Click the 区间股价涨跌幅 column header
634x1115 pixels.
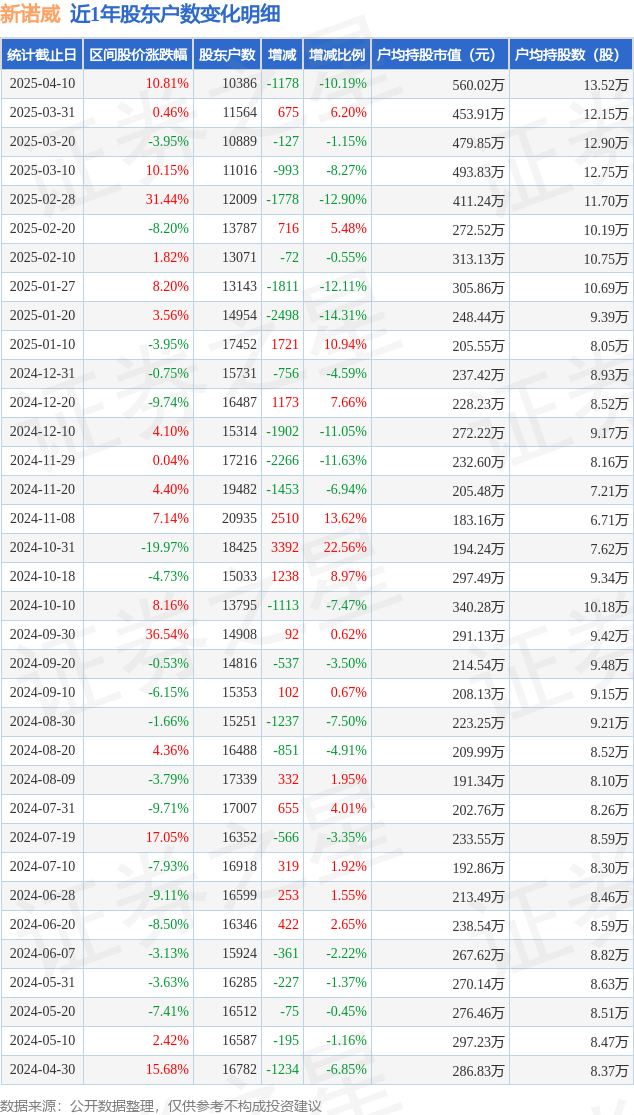click(138, 55)
